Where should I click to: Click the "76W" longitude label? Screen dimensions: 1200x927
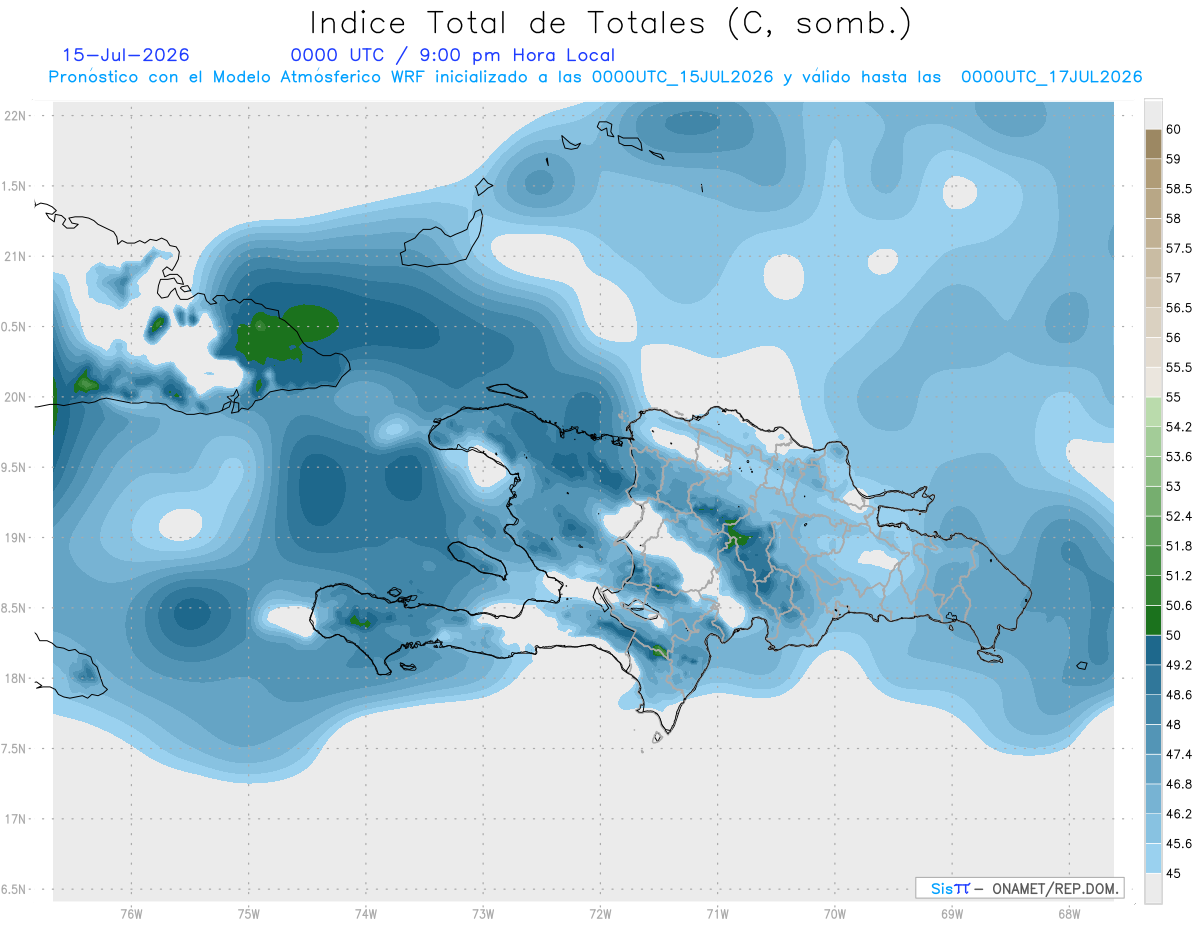coord(131,914)
